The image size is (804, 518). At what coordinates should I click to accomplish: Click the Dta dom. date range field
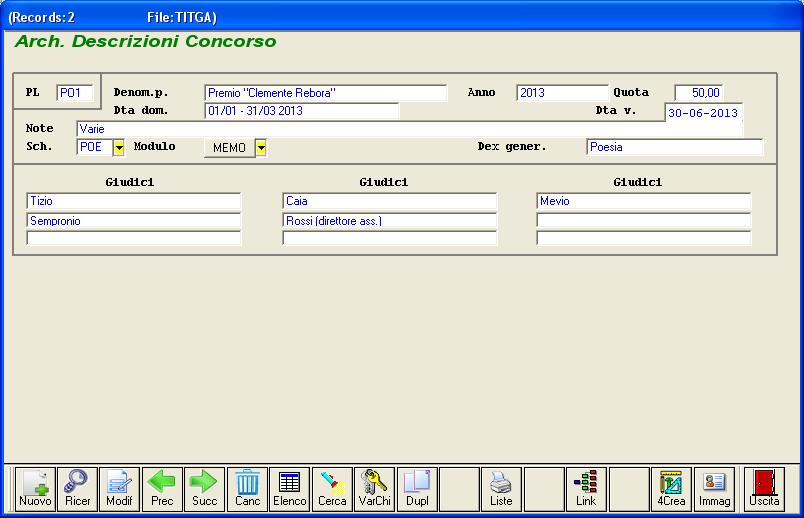(x=302, y=111)
